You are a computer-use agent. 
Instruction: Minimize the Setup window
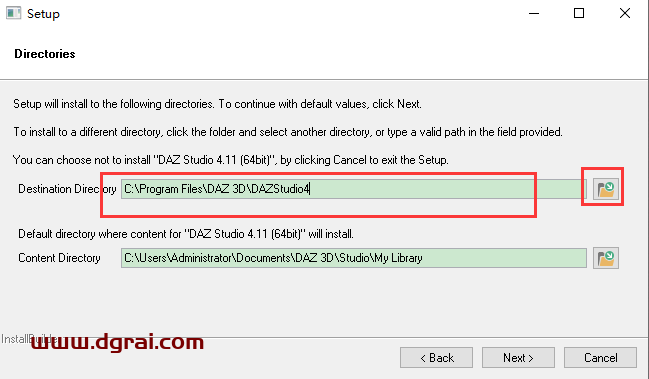click(x=534, y=13)
